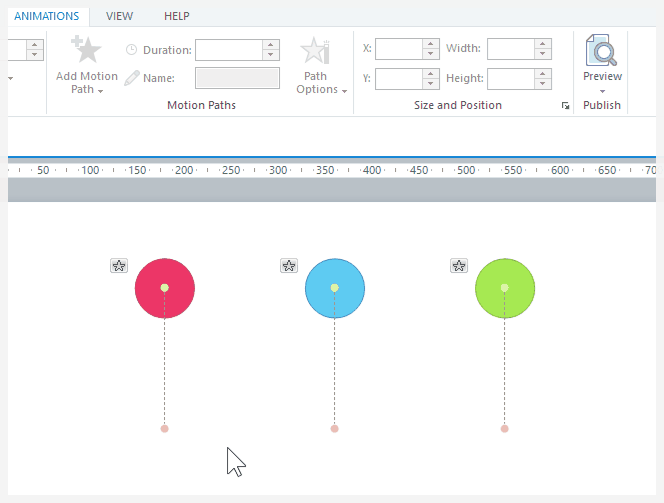Focus the Duration input field
Image resolution: width=664 pixels, height=503 pixels.
[229, 50]
